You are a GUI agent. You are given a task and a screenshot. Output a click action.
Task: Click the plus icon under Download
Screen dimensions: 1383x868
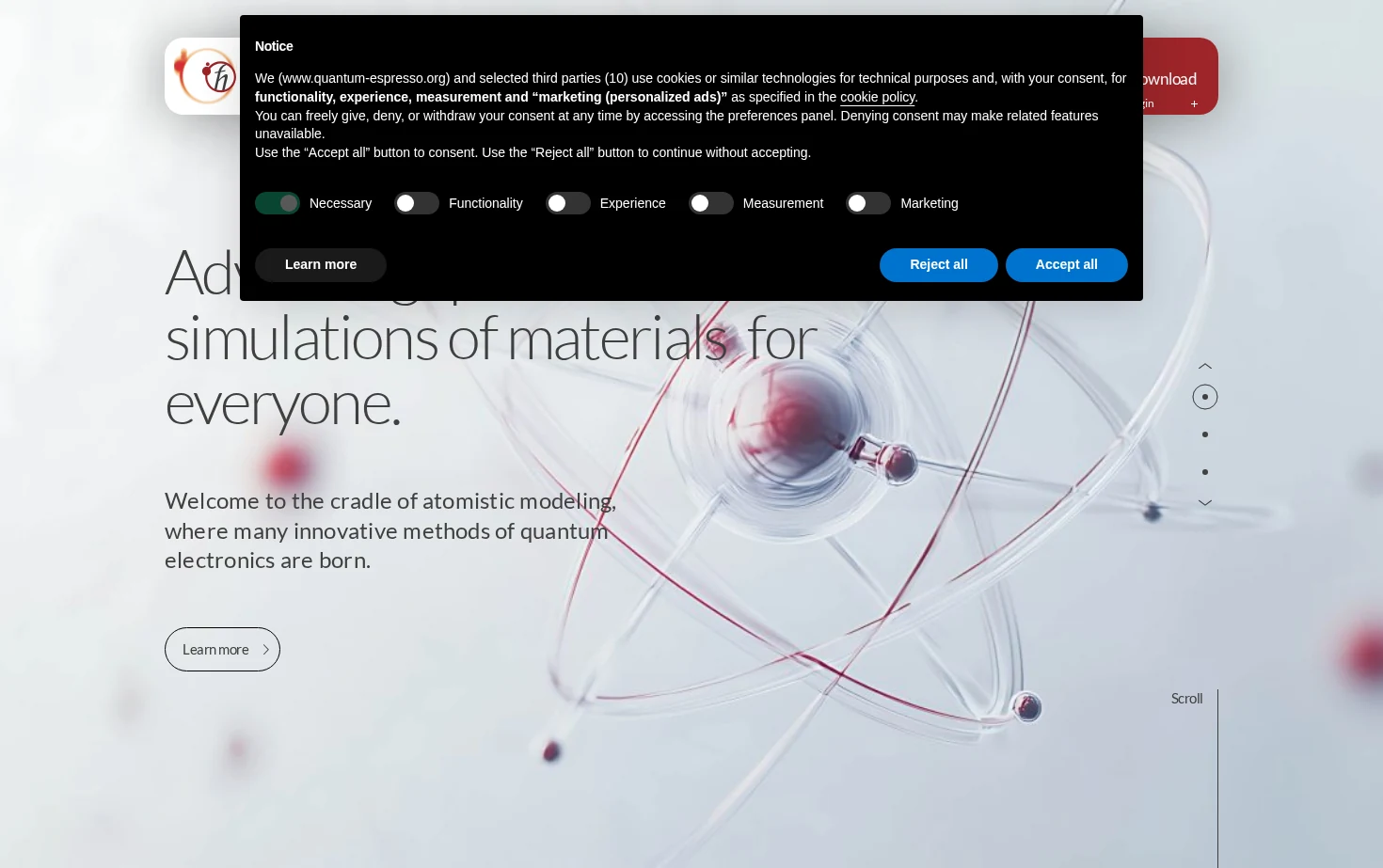[1194, 104]
